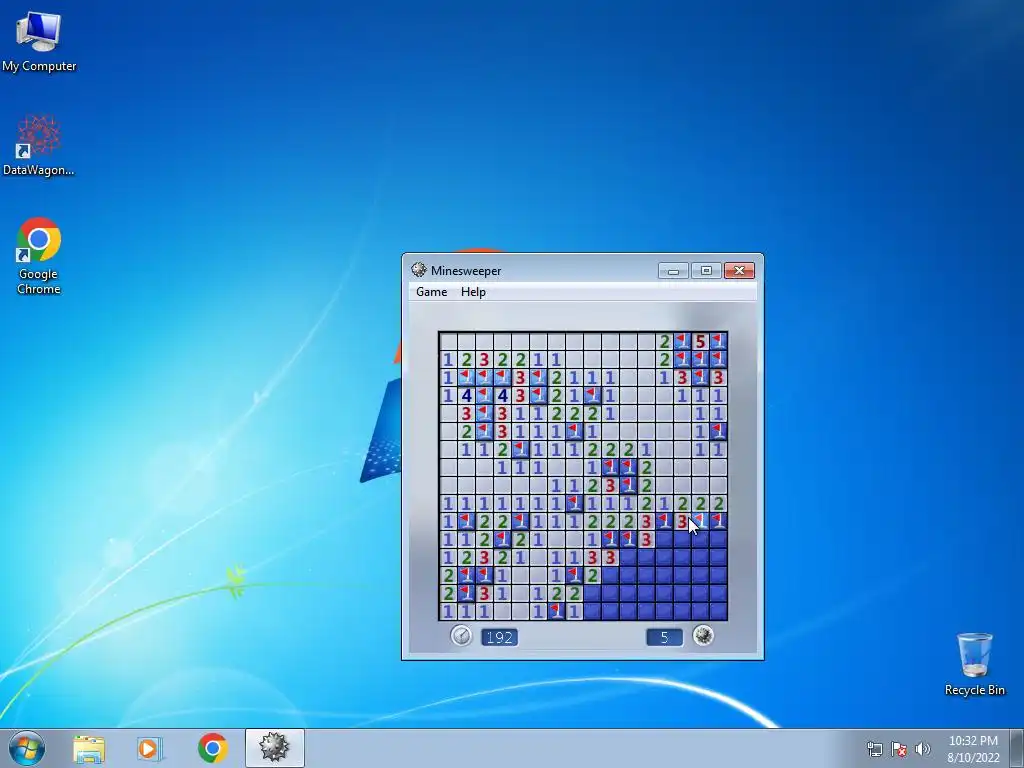Select the Google Chrome desktop shortcut

pyautogui.click(x=39, y=256)
